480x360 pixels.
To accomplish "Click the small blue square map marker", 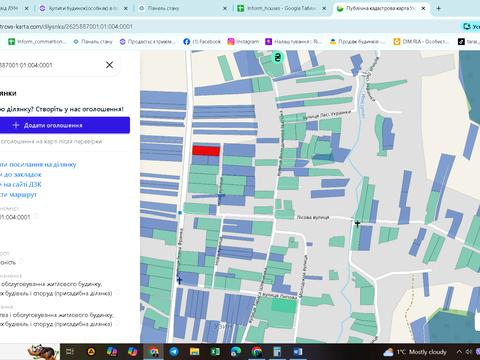I will (180, 212).
